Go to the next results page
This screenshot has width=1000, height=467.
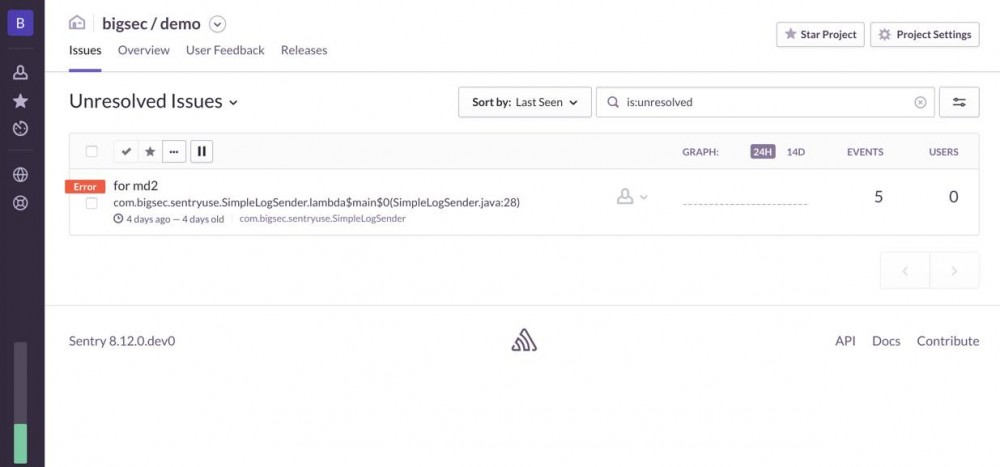pyautogui.click(x=955, y=271)
